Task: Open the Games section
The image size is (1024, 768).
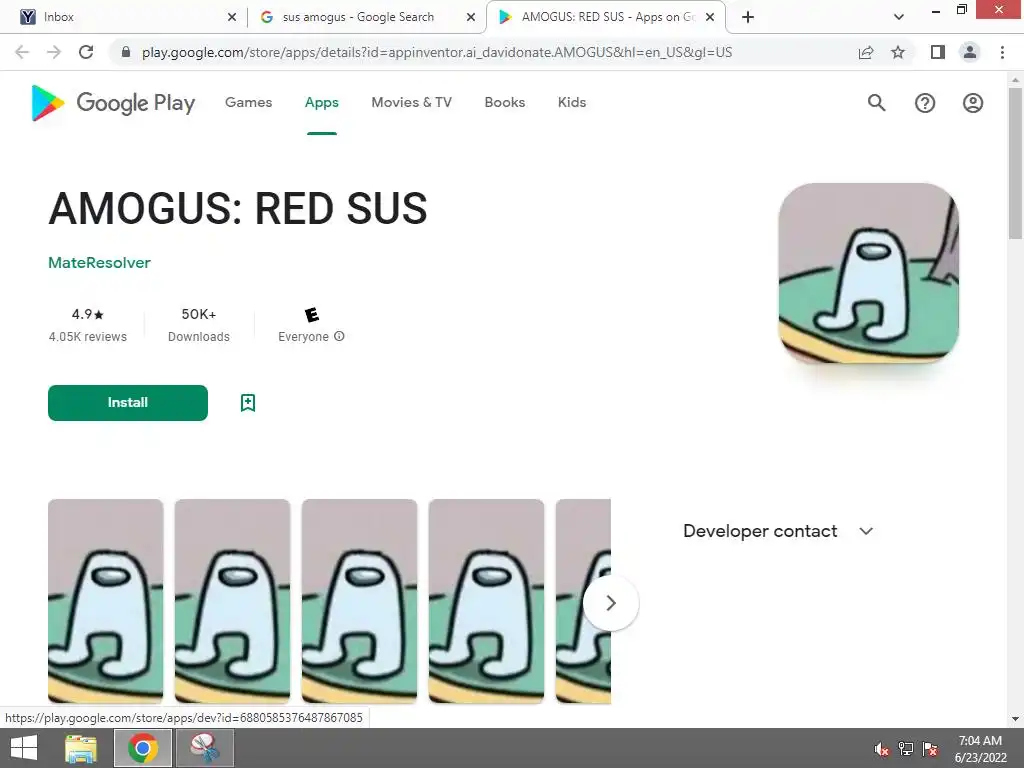Action: click(248, 103)
